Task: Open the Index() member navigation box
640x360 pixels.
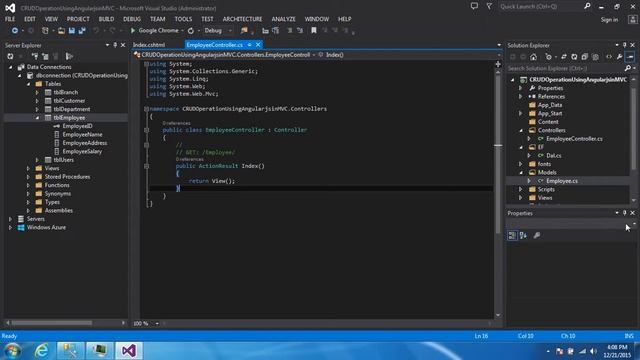Action: [408, 55]
